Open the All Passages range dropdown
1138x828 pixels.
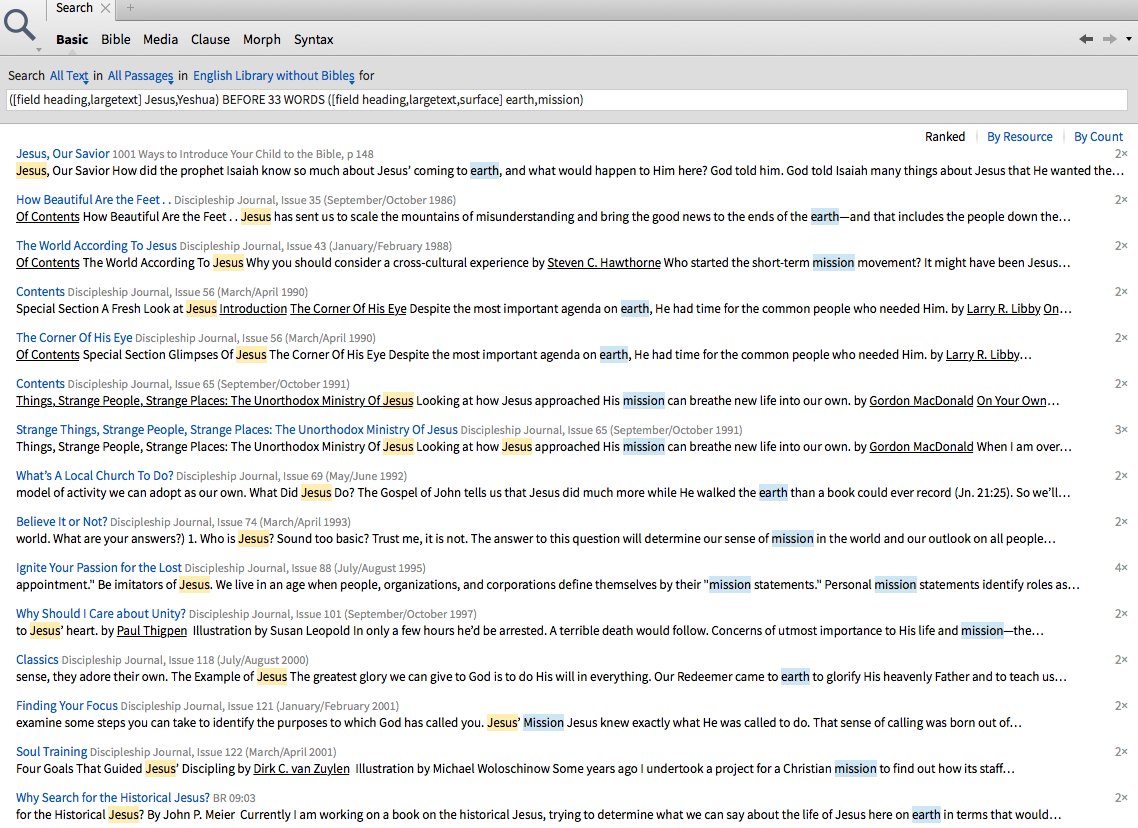[140, 76]
